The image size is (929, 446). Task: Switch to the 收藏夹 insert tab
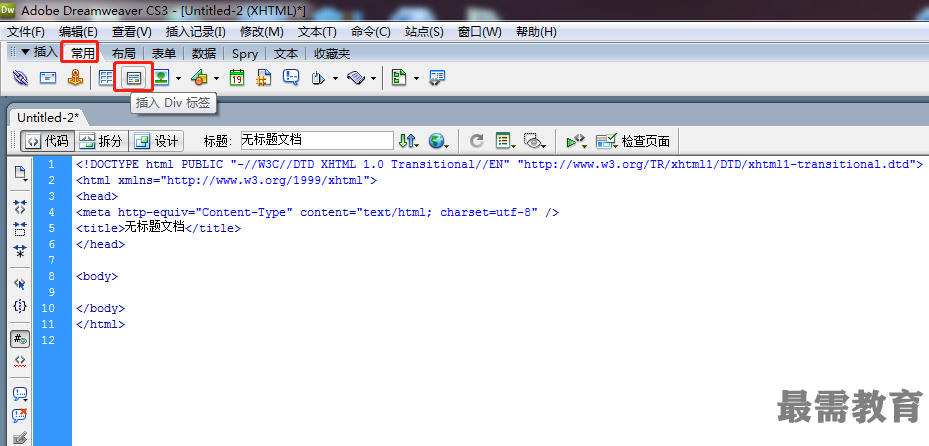coord(332,53)
